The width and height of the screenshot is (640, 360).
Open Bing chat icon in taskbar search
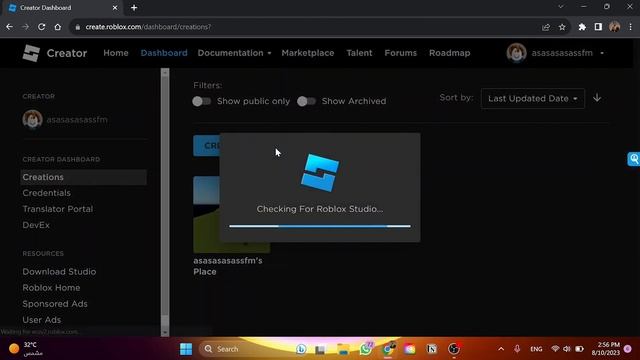(301, 349)
